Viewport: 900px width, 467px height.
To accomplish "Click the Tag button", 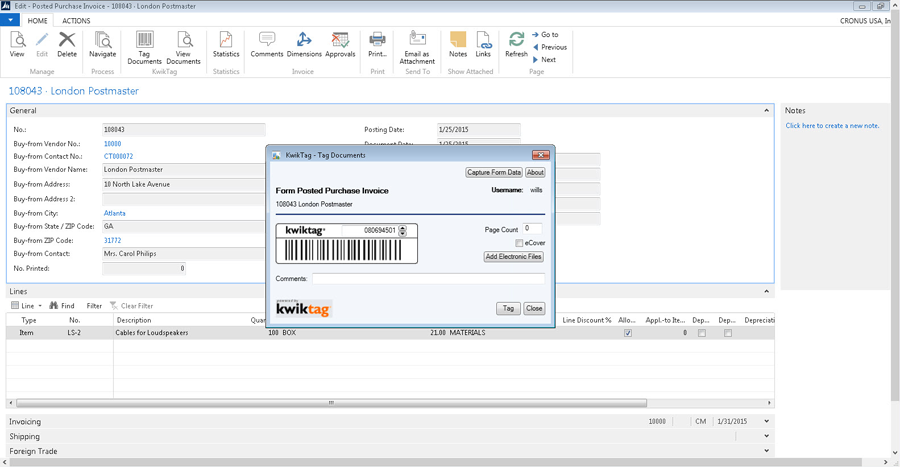I will pyautogui.click(x=508, y=308).
